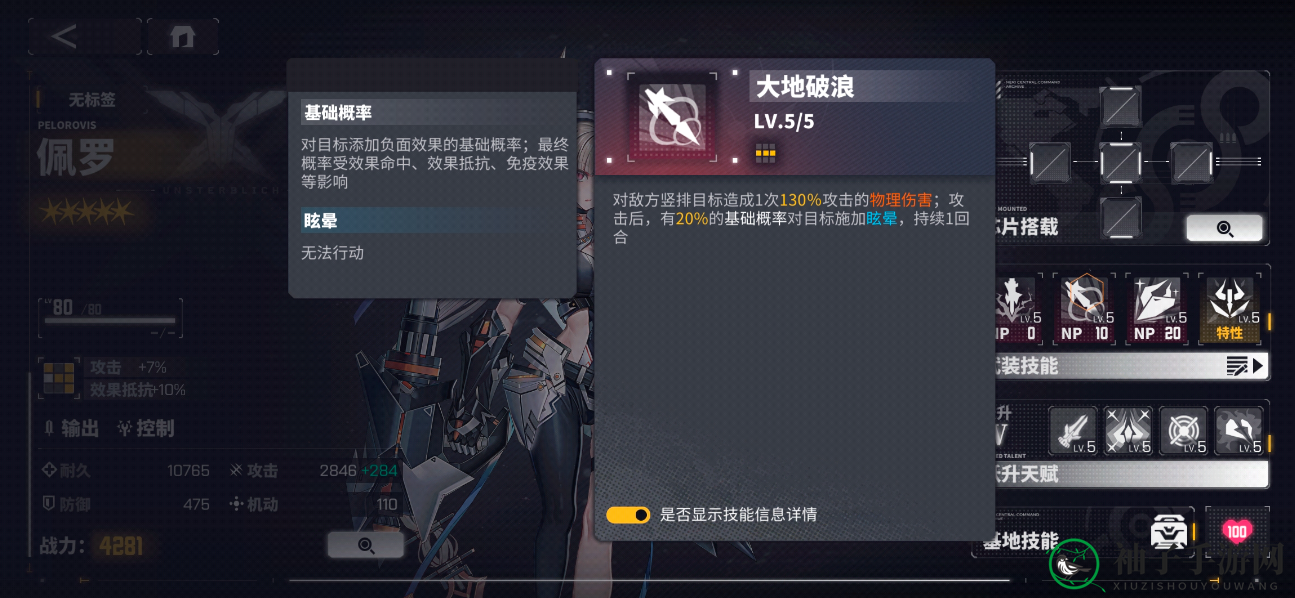
Task: Select the NP 20 skill icon
Action: [x=1157, y=309]
